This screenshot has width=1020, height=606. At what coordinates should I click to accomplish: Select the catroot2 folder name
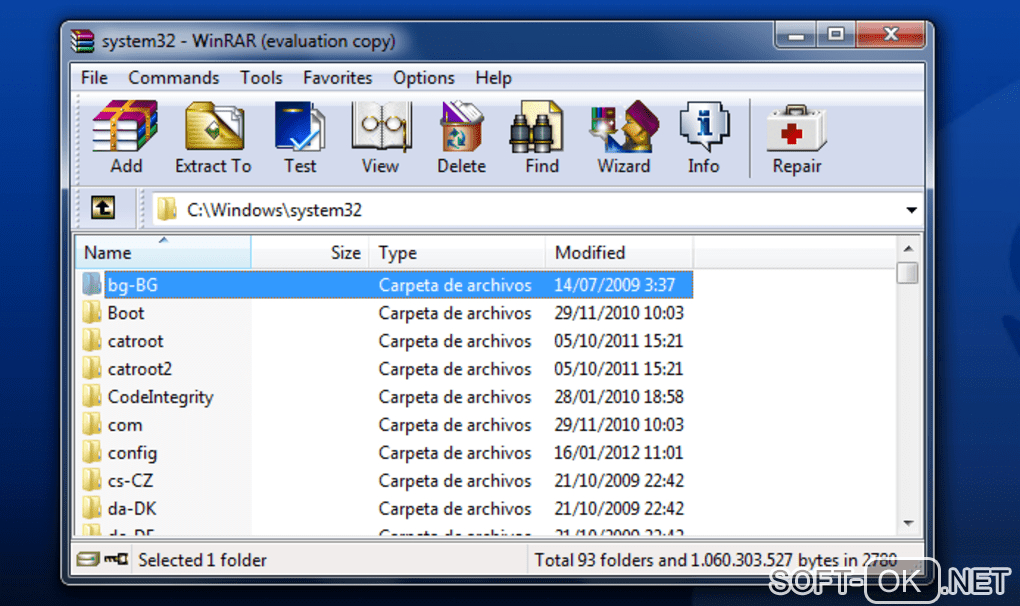coord(140,369)
